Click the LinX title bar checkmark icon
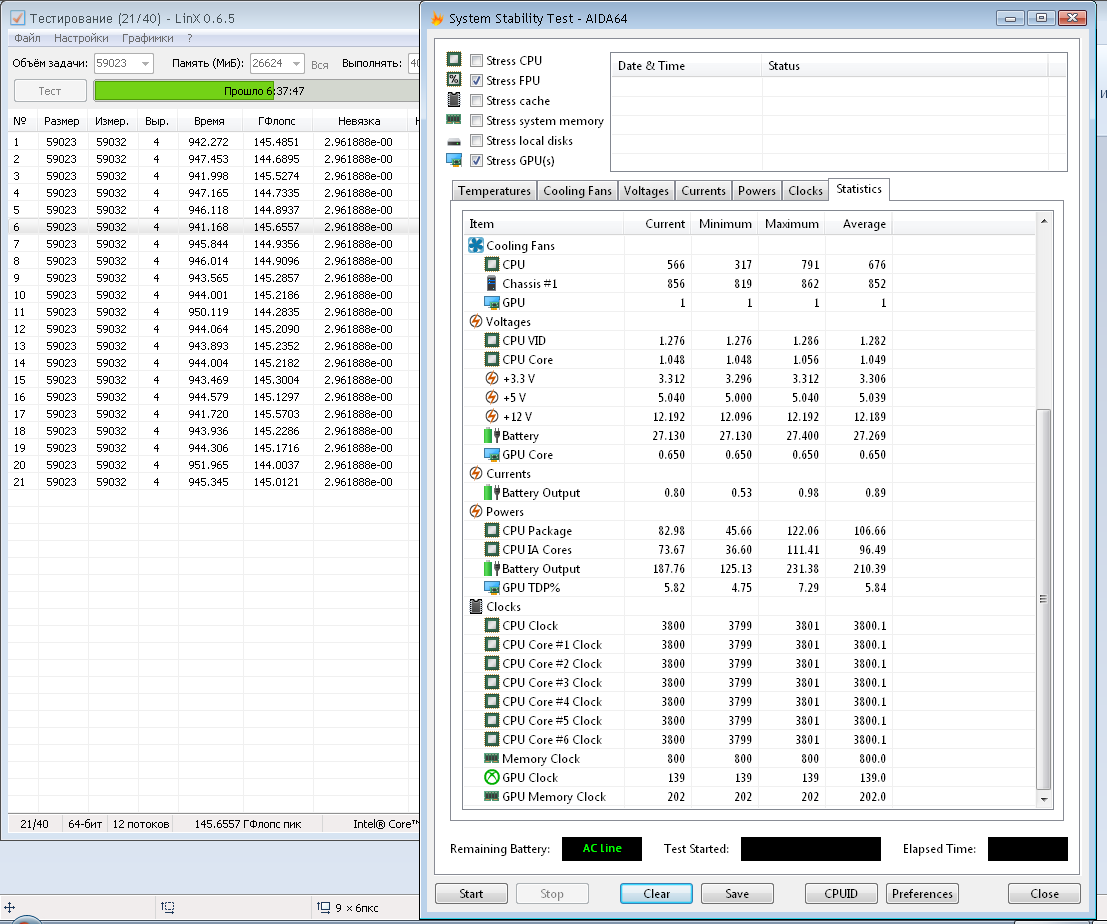1107x924 pixels. coord(17,18)
